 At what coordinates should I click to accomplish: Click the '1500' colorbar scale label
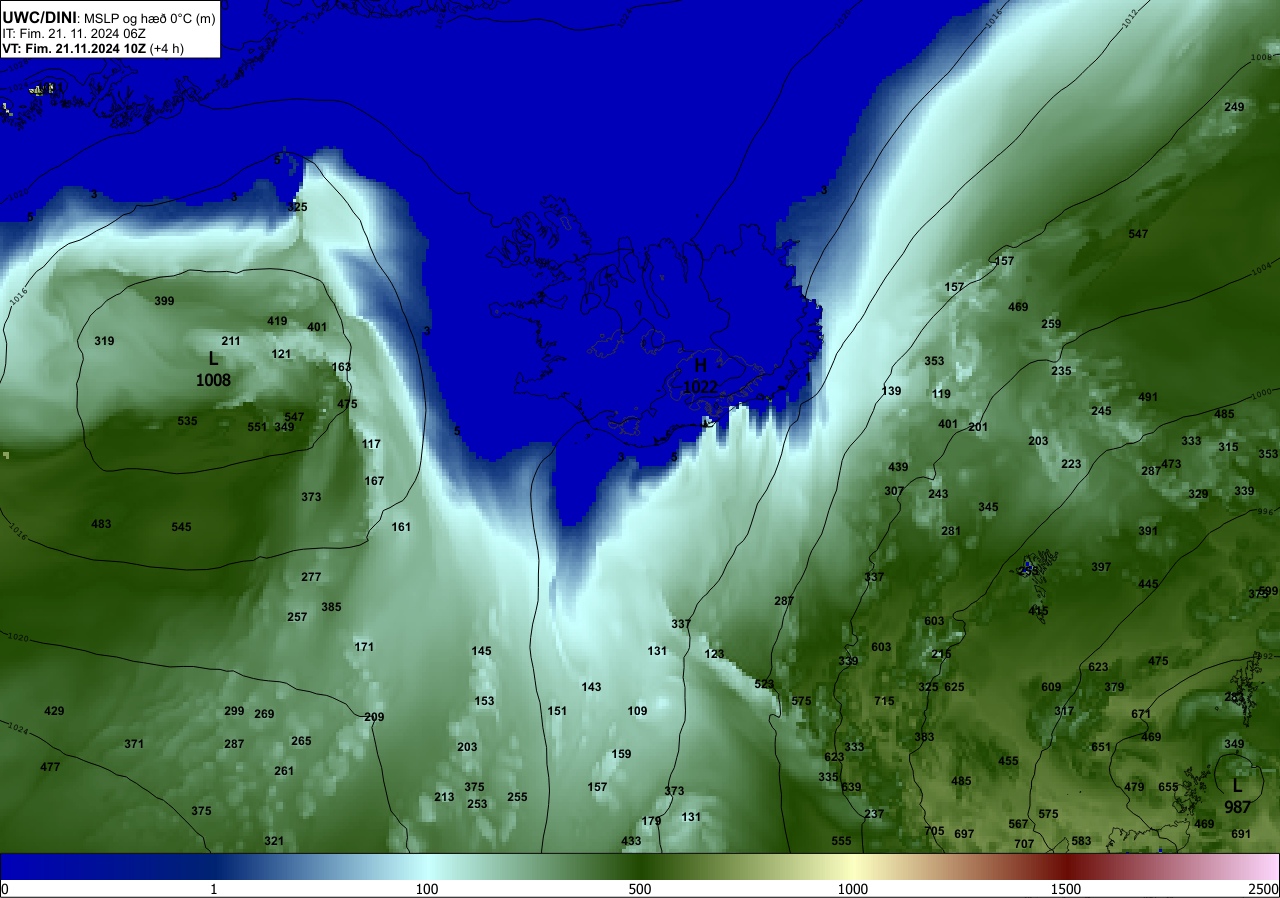coord(1066,889)
